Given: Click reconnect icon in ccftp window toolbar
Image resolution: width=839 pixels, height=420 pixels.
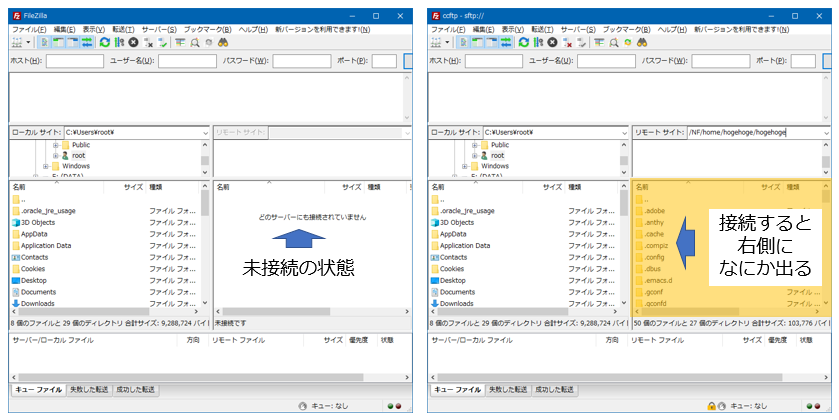Looking at the screenshot, I should click(581, 42).
